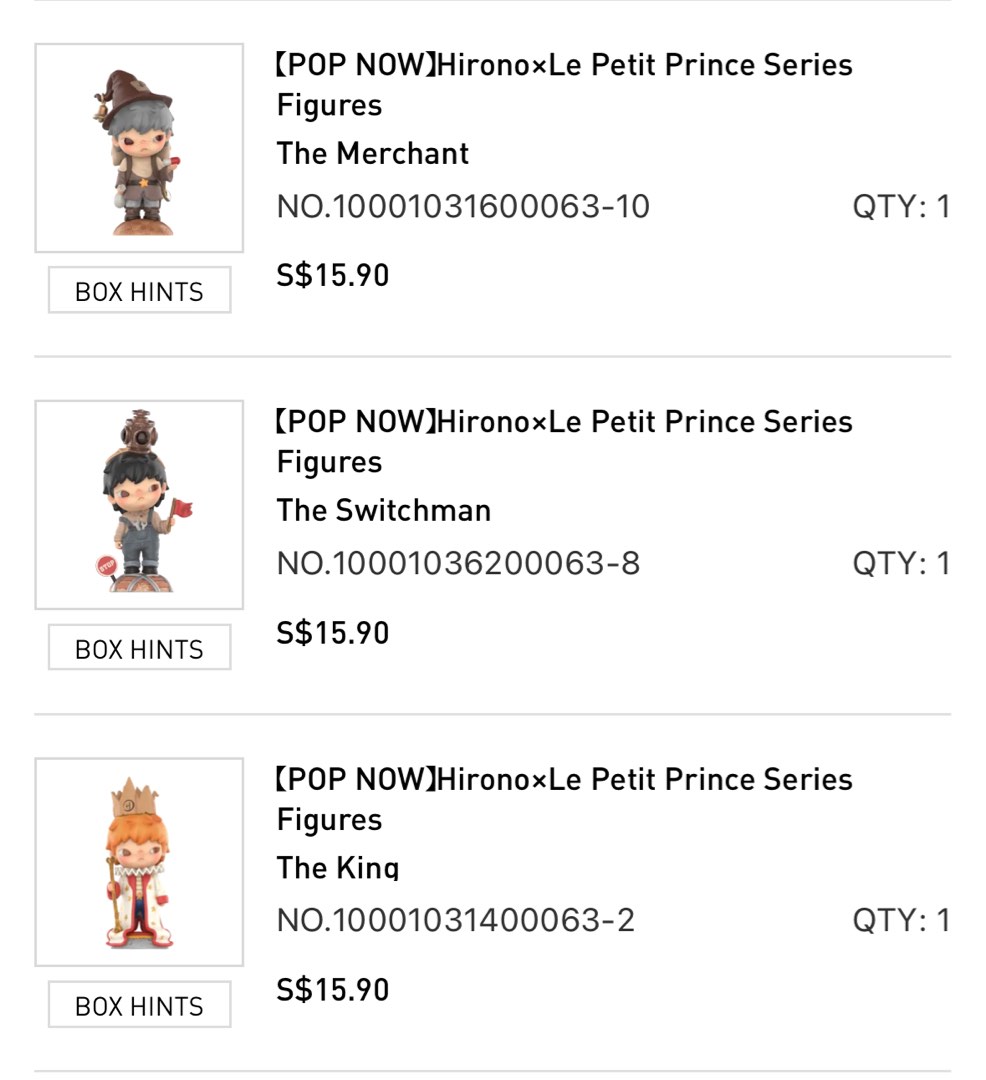Select The King product title link
Image resolution: width=986 pixels, height=1080 pixels.
click(x=564, y=799)
